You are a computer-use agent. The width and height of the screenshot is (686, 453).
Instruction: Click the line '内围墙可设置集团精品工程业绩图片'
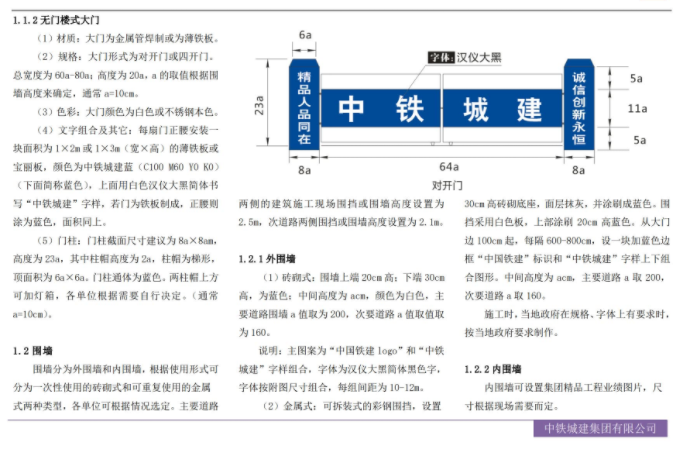(x=573, y=388)
